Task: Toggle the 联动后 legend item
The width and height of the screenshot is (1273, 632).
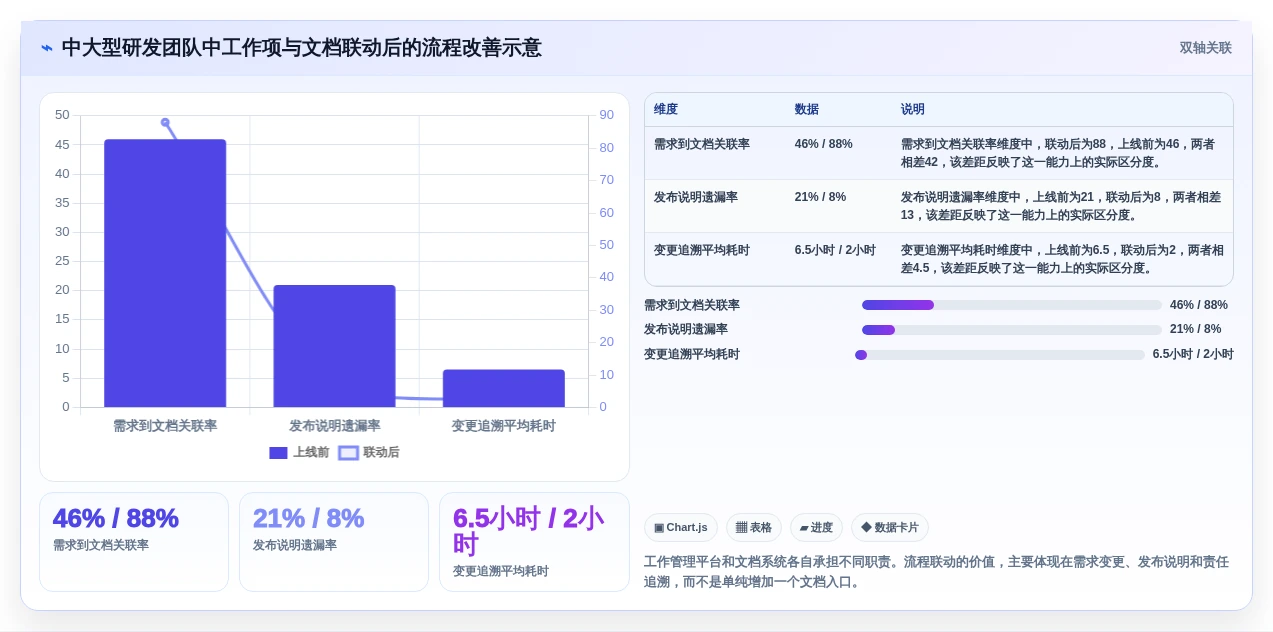Action: tap(369, 453)
